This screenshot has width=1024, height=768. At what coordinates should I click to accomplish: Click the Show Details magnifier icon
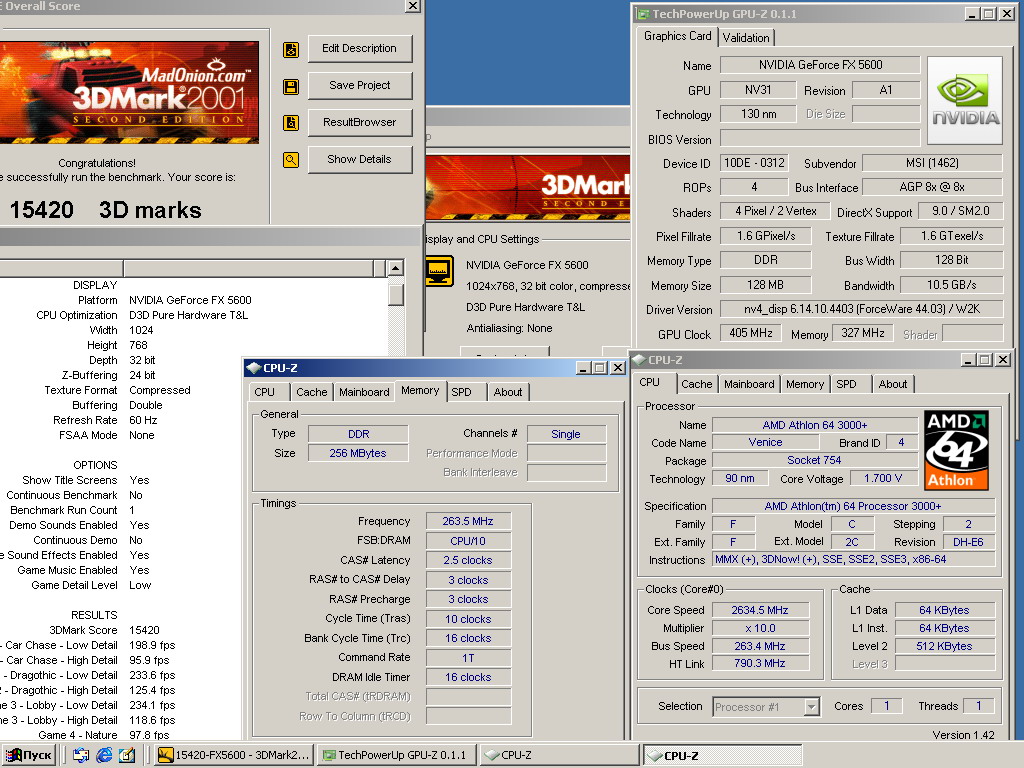pyautogui.click(x=291, y=159)
